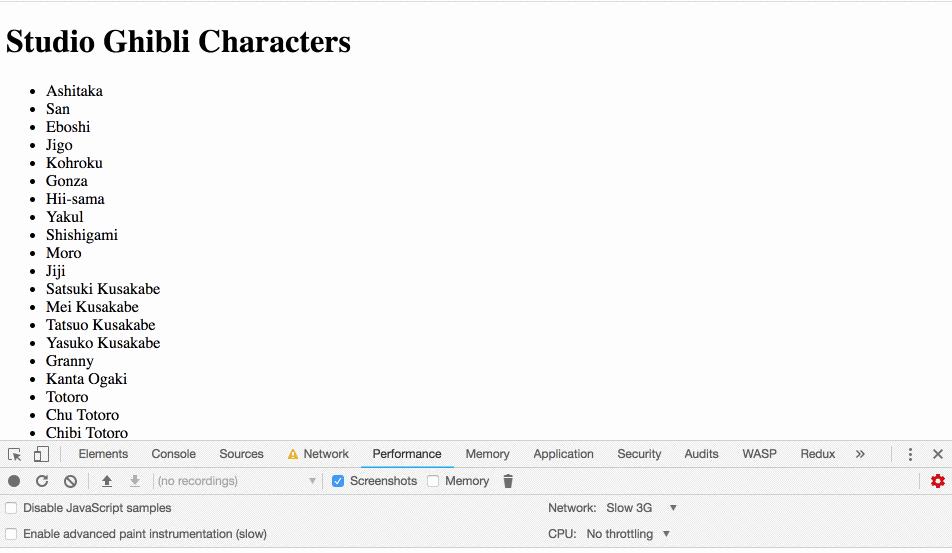The image size is (952, 553).
Task: Switch to the Network tab
Action: 326,454
